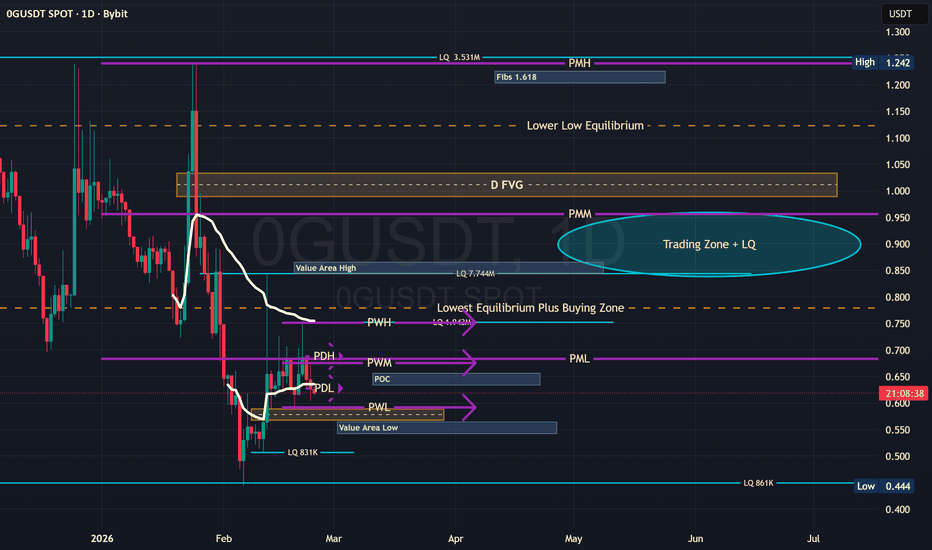Click the Value Area Low box
932x550 pixels.
447,428
